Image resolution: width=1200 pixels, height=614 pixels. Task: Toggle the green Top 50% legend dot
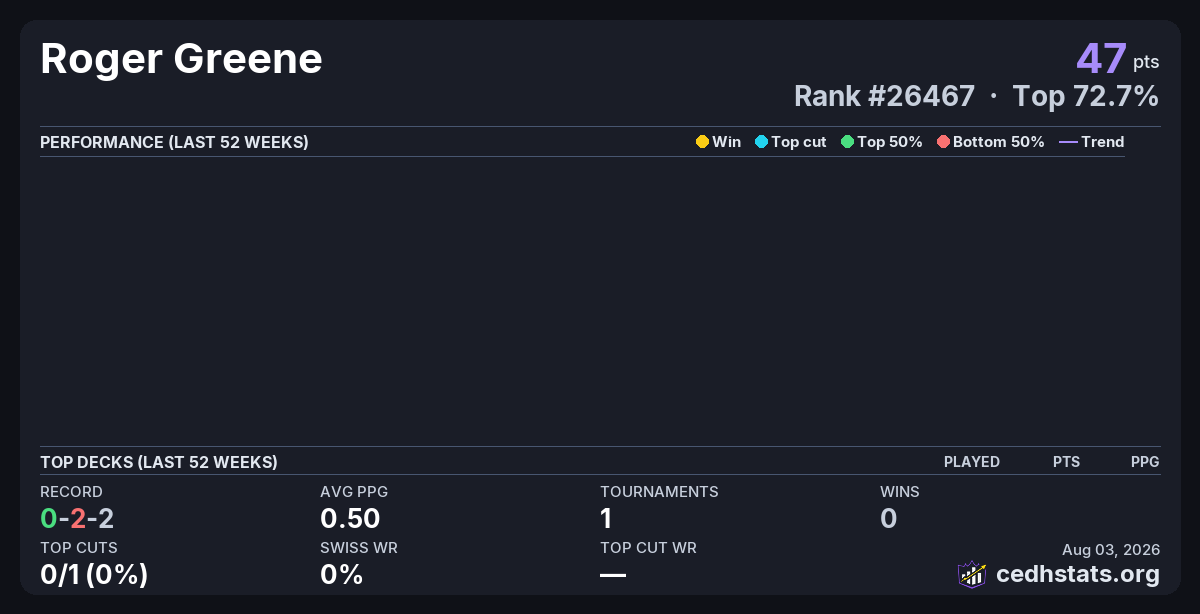[x=847, y=142]
